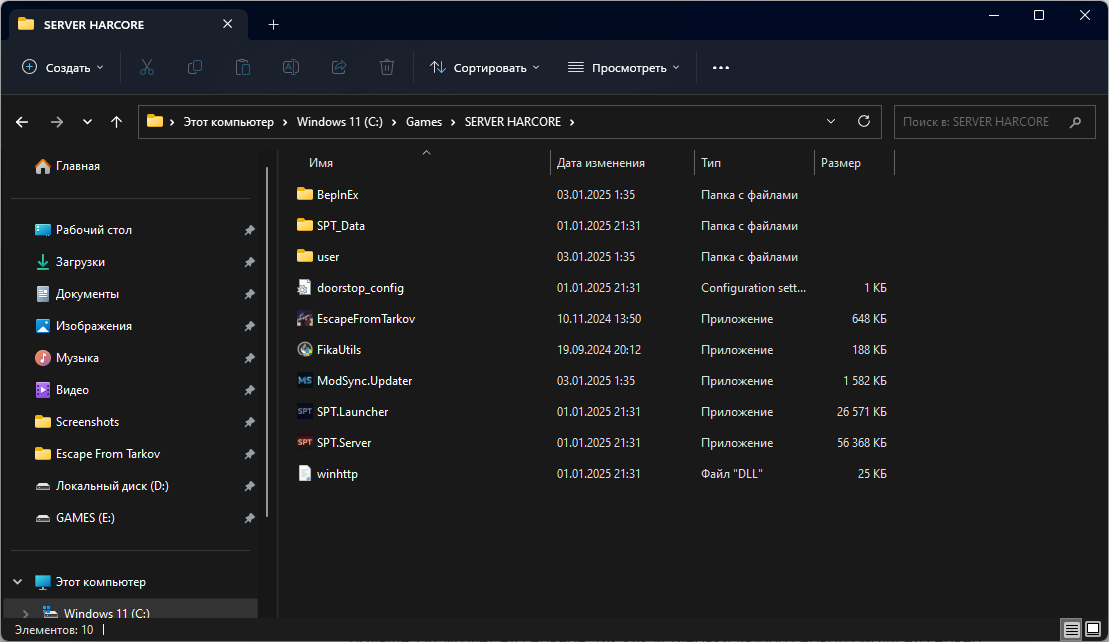Click date 19.09.2024 20:12 cell
Viewport: 1109px width, 642px height.
tap(598, 349)
